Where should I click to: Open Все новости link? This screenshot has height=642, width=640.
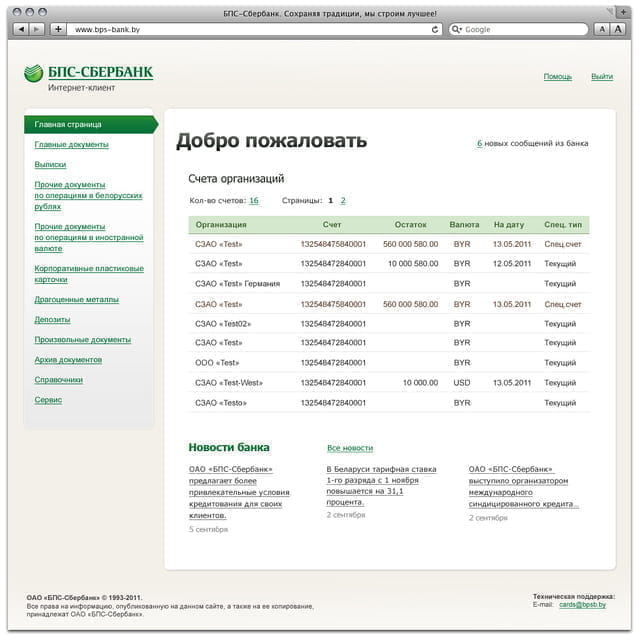pyautogui.click(x=350, y=448)
